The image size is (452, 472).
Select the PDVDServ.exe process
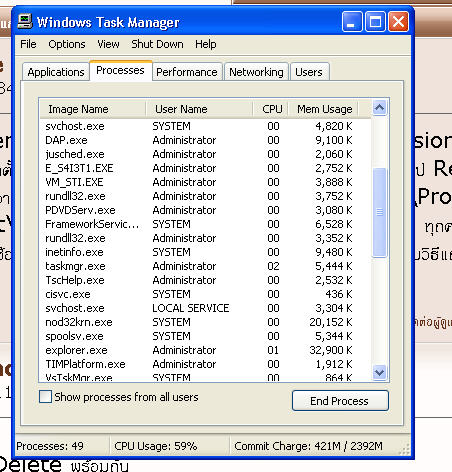pyautogui.click(x=205, y=210)
